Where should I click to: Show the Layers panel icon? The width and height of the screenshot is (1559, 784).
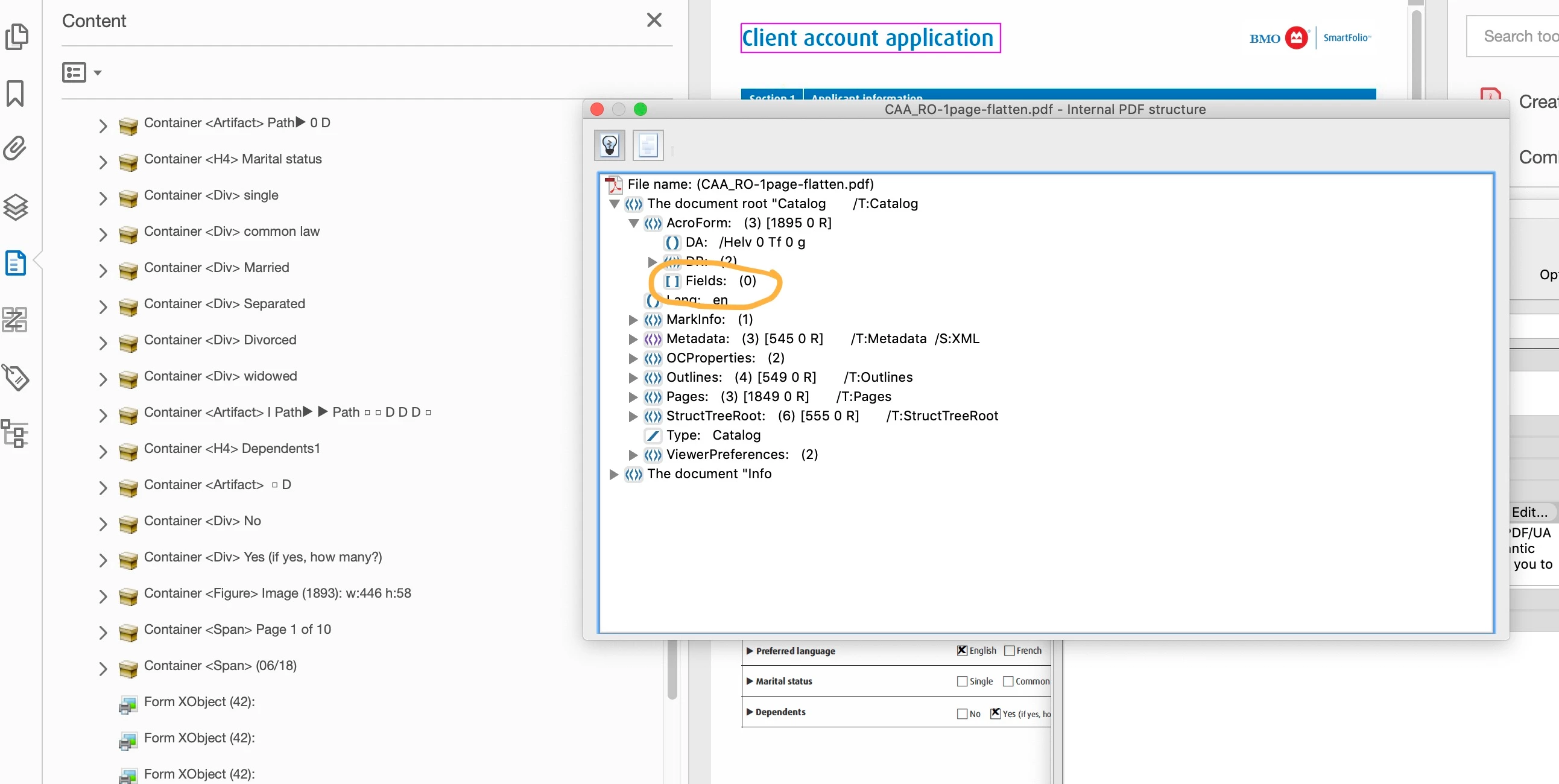pyautogui.click(x=15, y=207)
